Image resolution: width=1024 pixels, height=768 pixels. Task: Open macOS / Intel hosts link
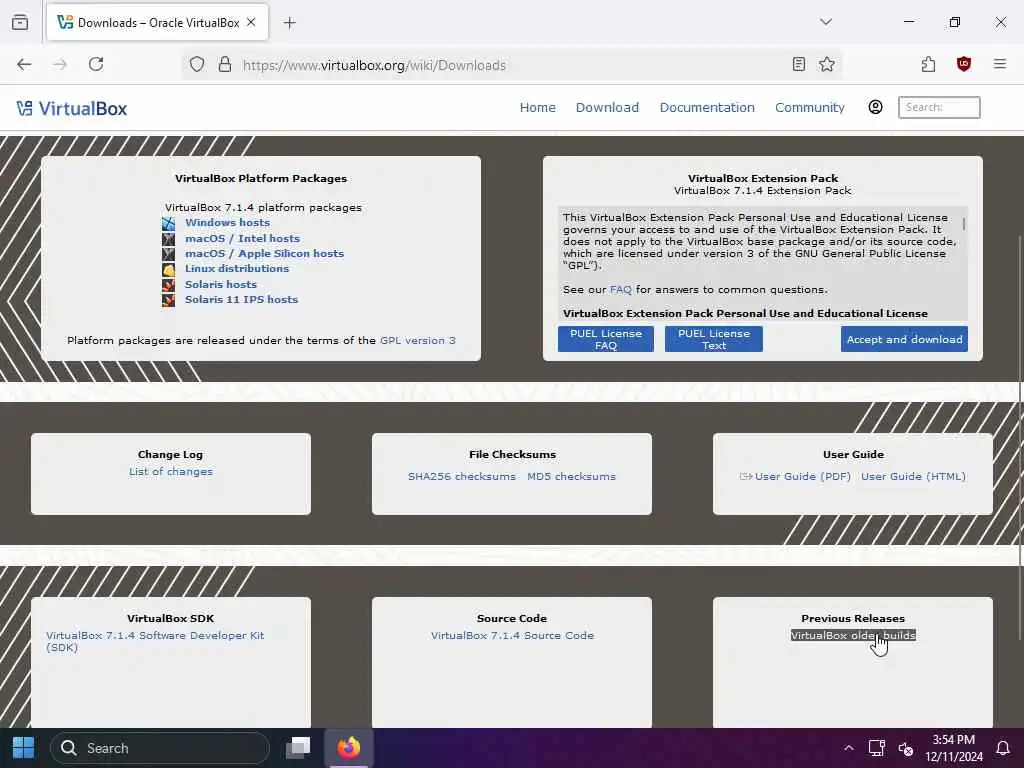242,238
